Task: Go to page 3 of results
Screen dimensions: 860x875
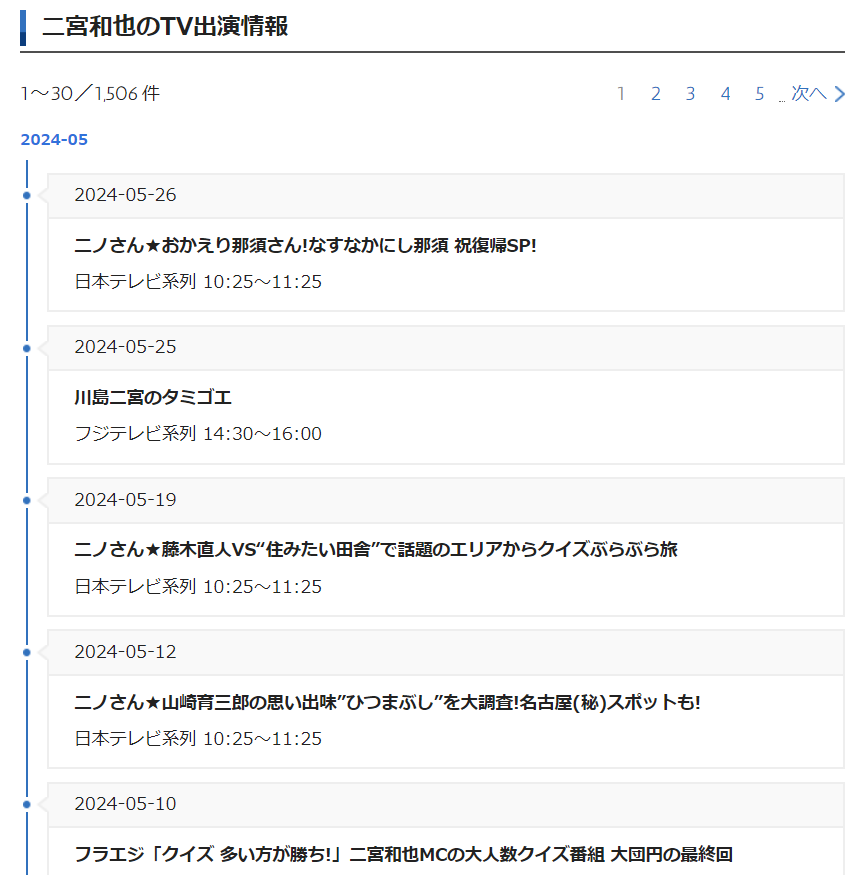Action: coord(690,94)
